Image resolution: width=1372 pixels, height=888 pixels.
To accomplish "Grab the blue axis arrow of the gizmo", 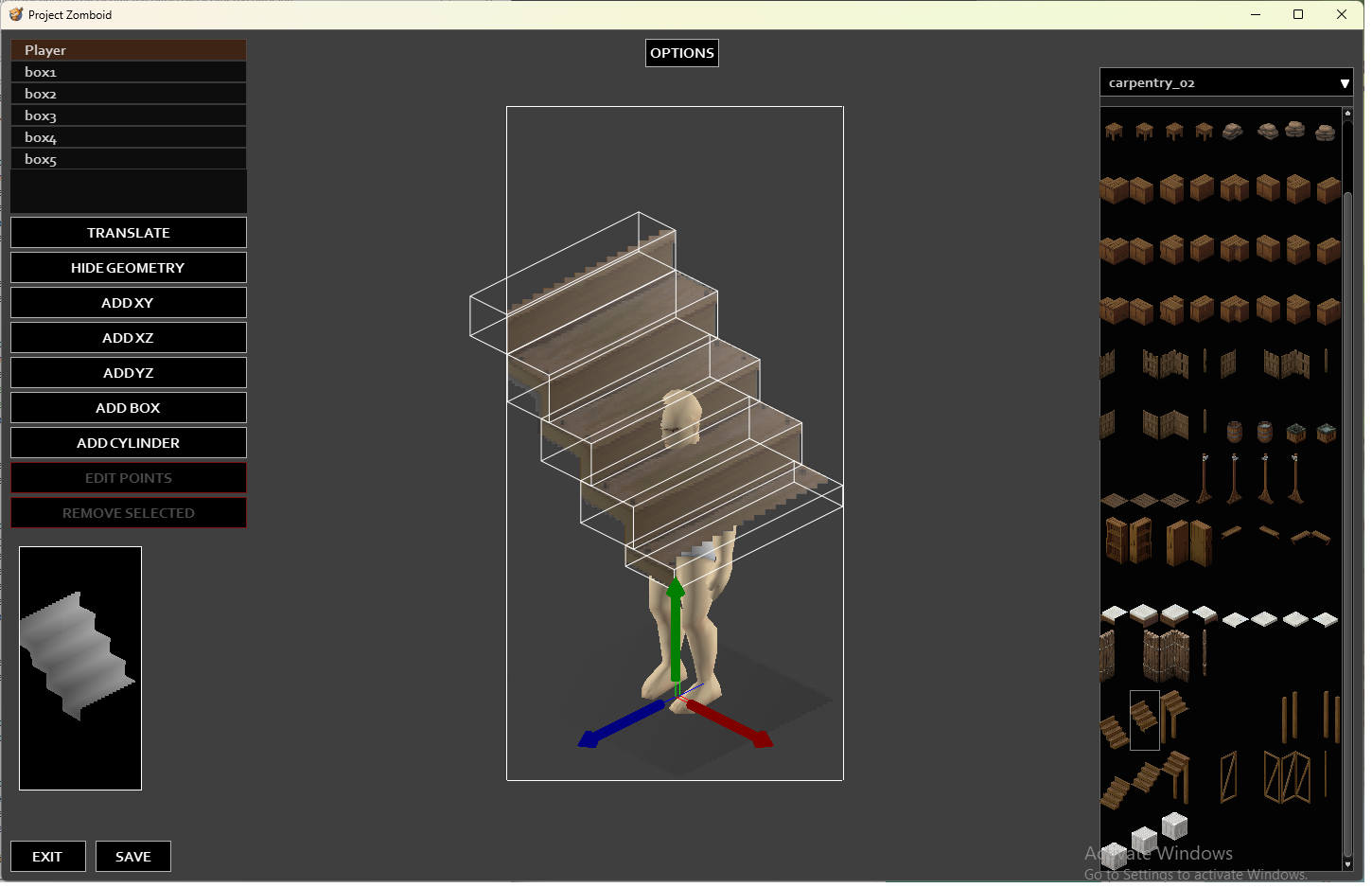I will coord(622,723).
